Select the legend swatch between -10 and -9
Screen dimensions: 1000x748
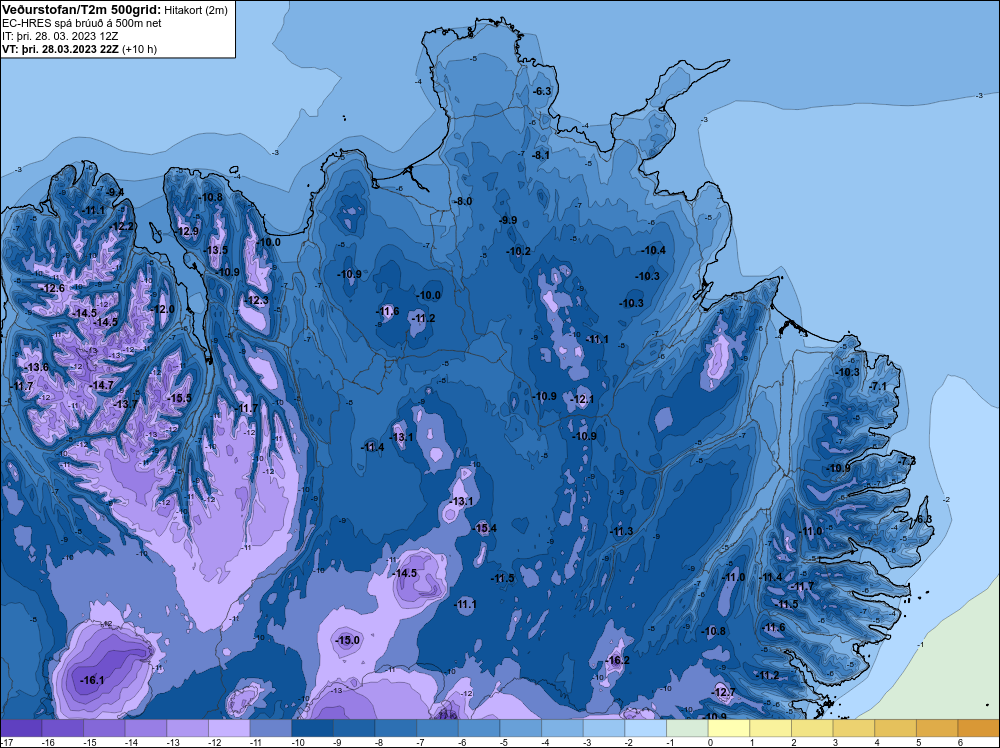(312, 728)
